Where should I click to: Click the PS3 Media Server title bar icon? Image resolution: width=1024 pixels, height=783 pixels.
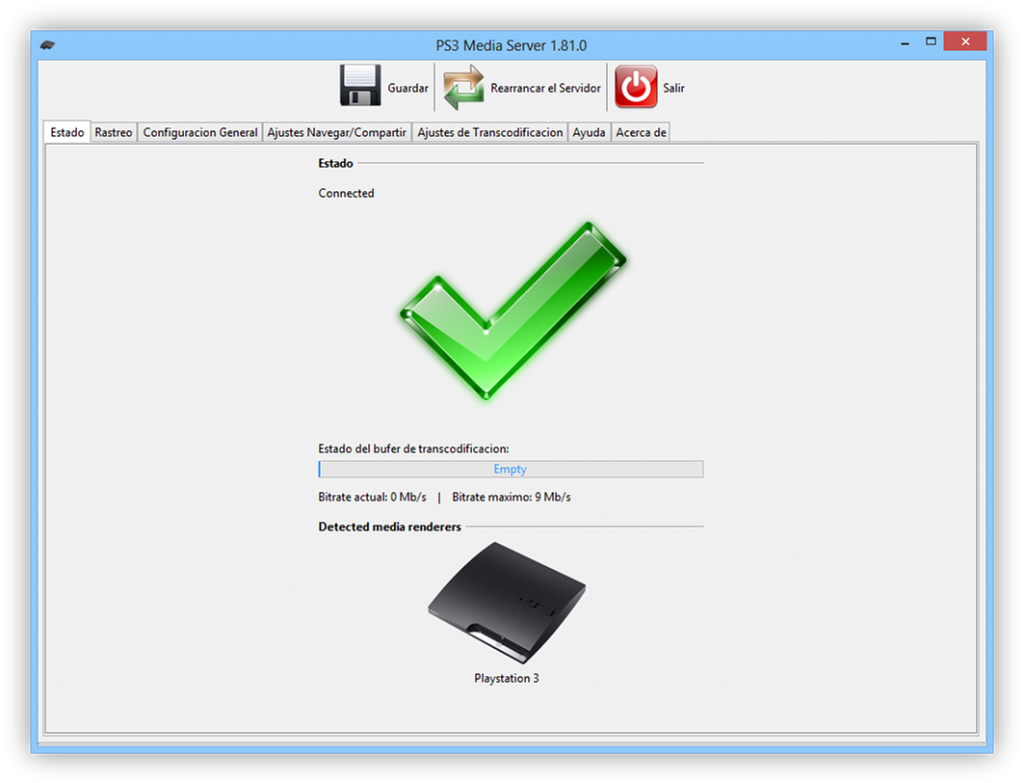click(47, 45)
